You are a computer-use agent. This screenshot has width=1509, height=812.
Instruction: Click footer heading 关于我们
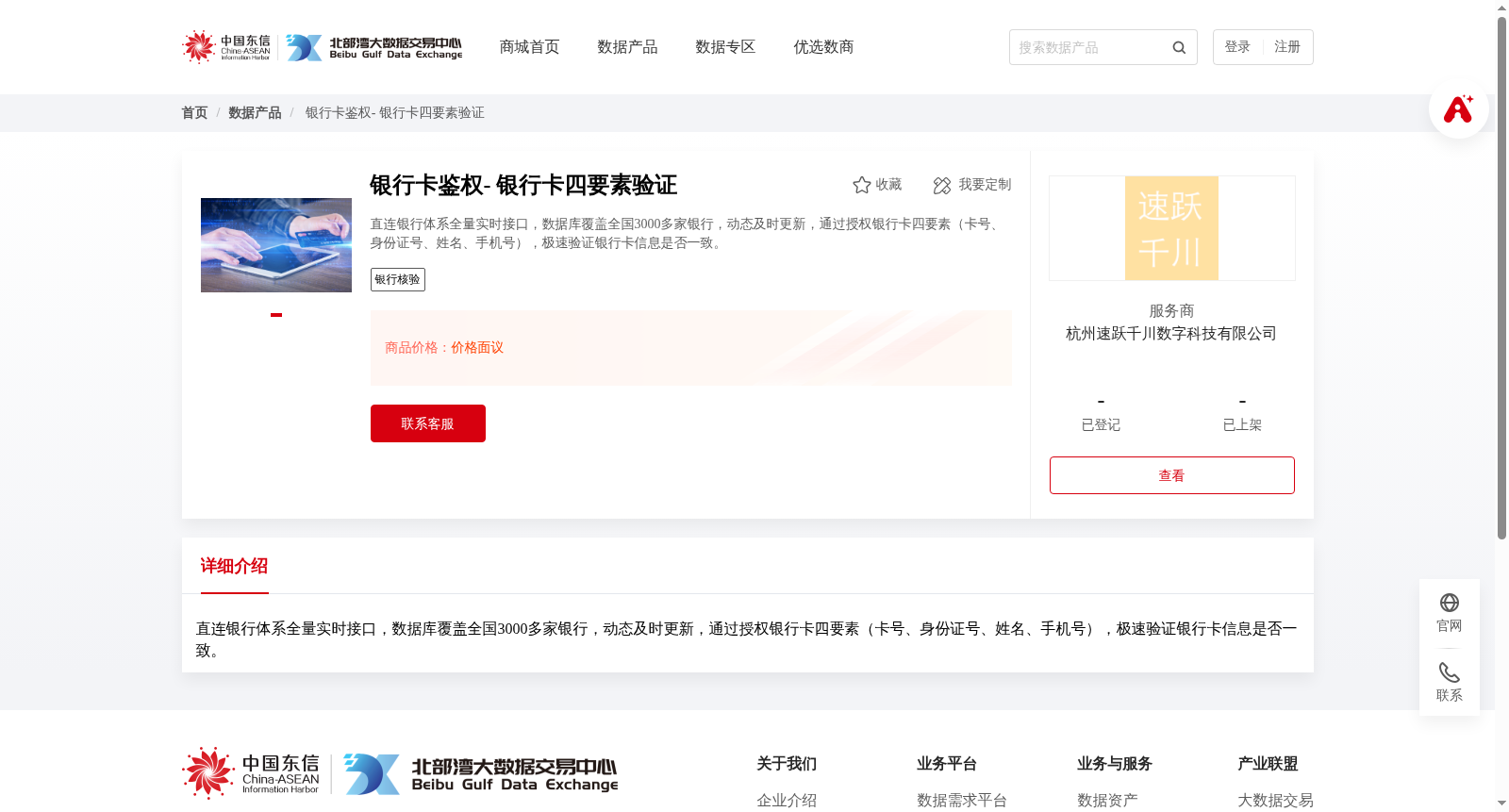click(787, 764)
